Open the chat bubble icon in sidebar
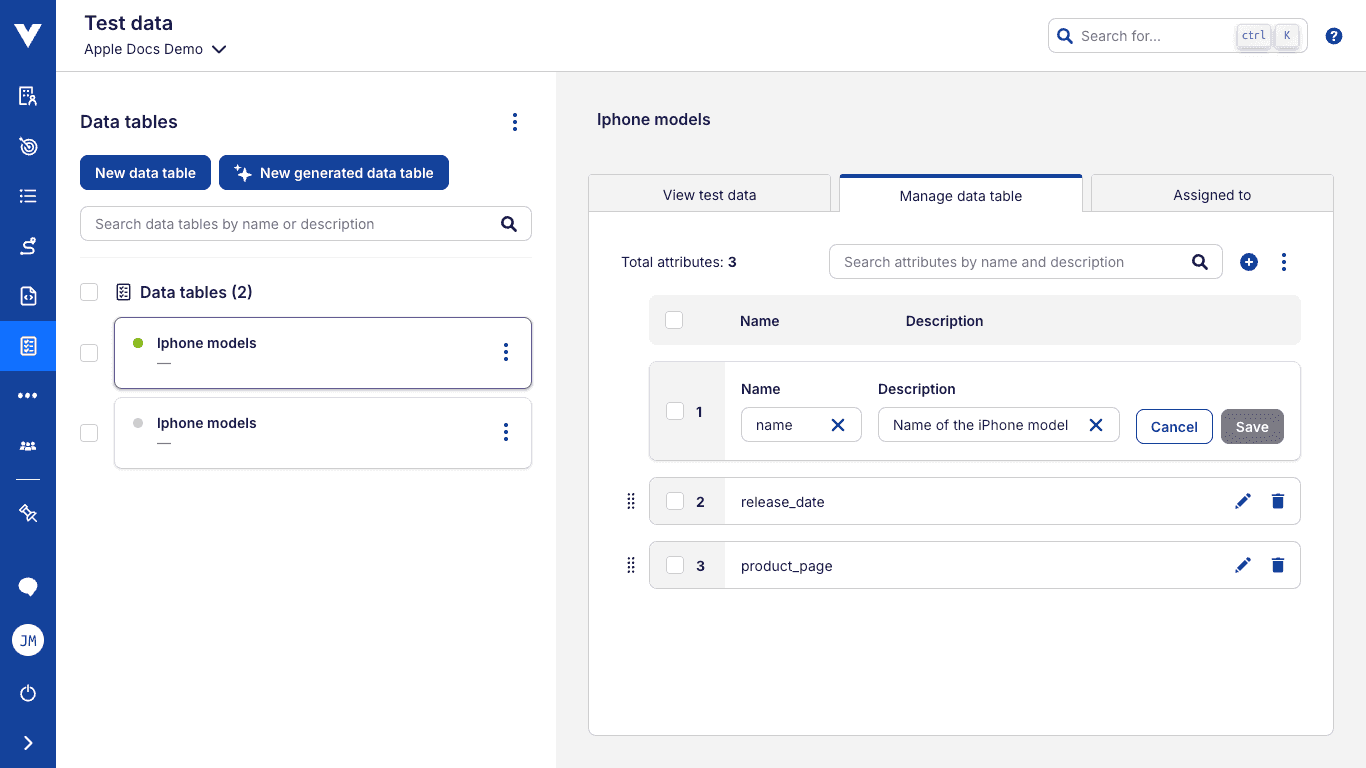The image size is (1366, 768). click(x=27, y=586)
